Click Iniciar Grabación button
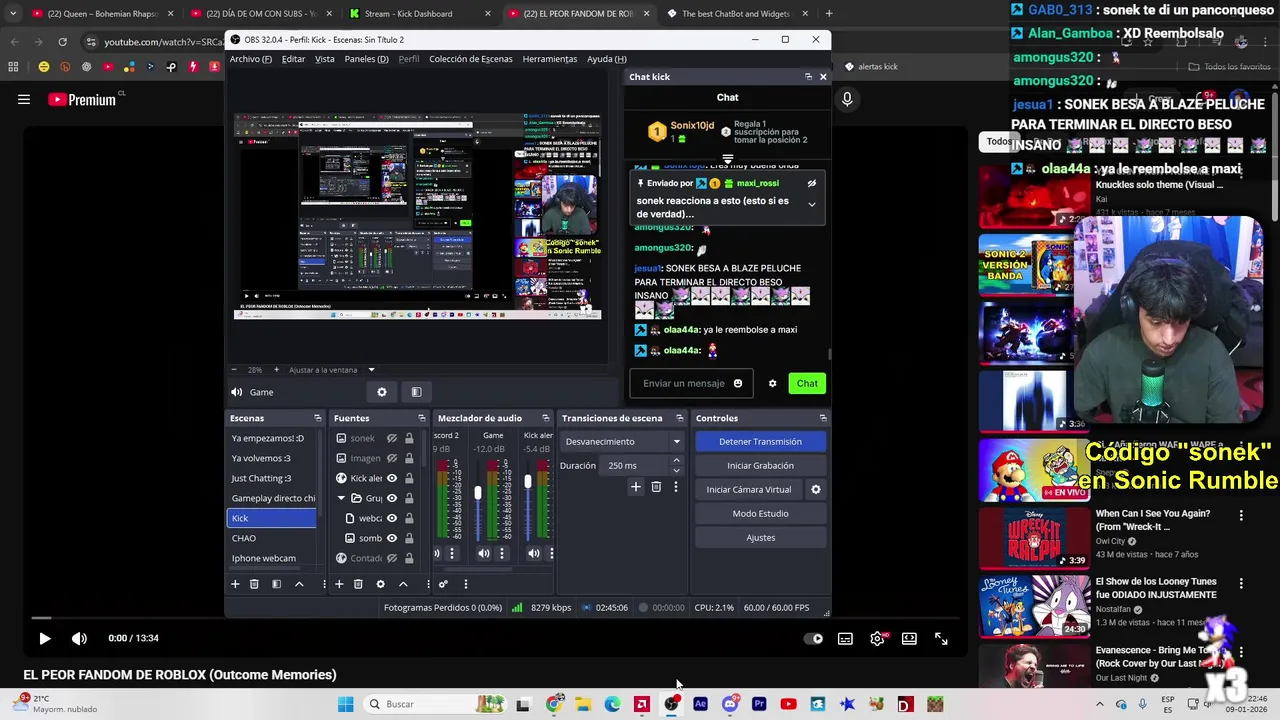The image size is (1280, 720). (760, 465)
